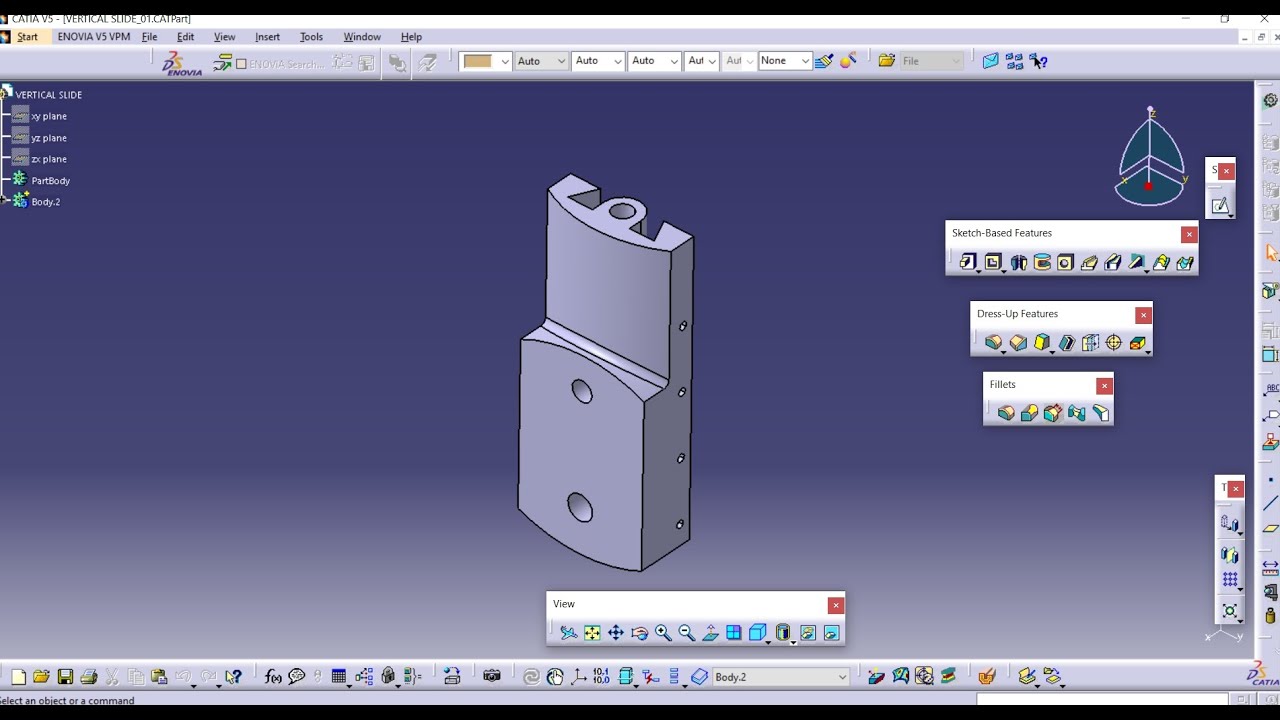This screenshot has width=1280, height=720.
Task: Toggle the ENOVIA Search checkbox
Action: (241, 64)
